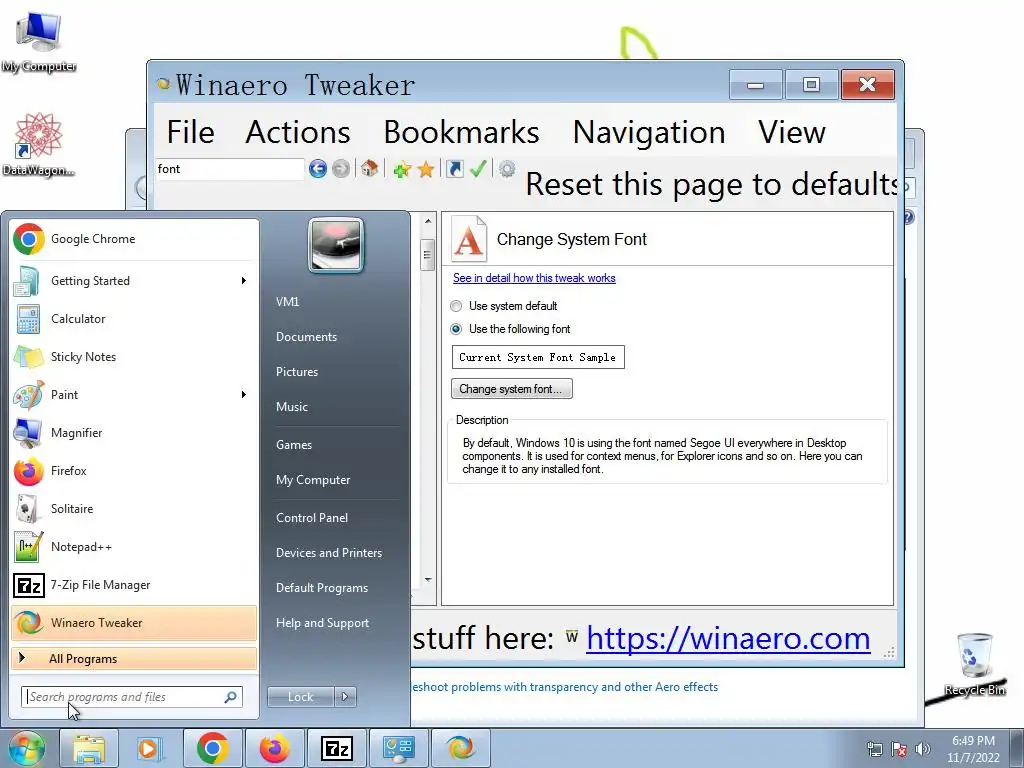The width and height of the screenshot is (1024, 768).
Task: Open Google Chrome from Start menu
Action: tap(134, 239)
